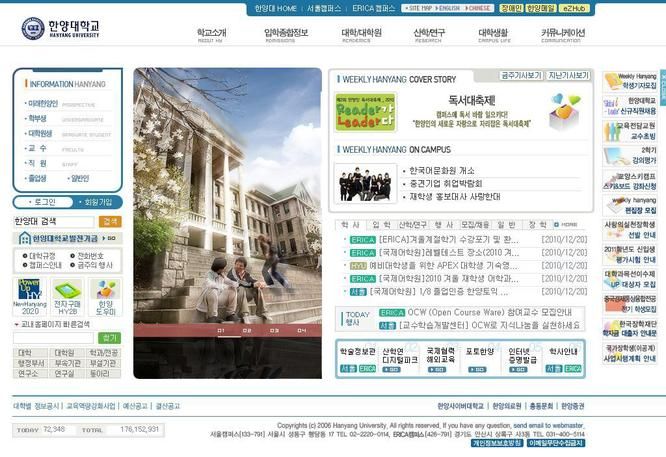Viewport: 666px width, 457px height.
Task: Open the 한국장학재단 학자금 대출자 안내문 banner
Action: click(x=630, y=328)
